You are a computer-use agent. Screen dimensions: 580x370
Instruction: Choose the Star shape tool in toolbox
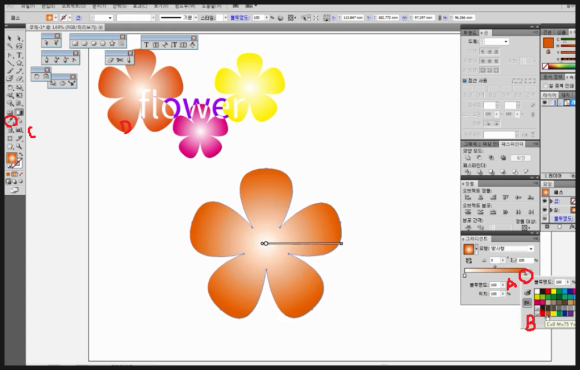tap(20, 63)
